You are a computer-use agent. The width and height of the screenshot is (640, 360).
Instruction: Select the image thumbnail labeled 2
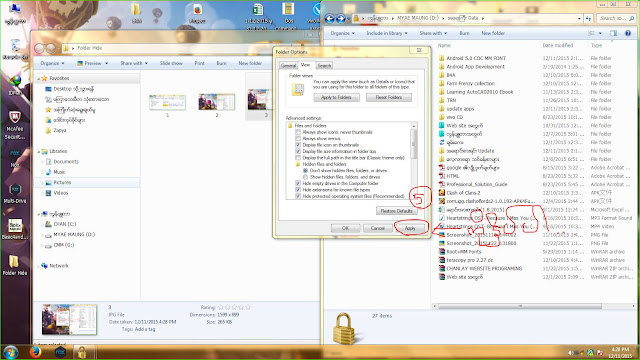point(217,102)
